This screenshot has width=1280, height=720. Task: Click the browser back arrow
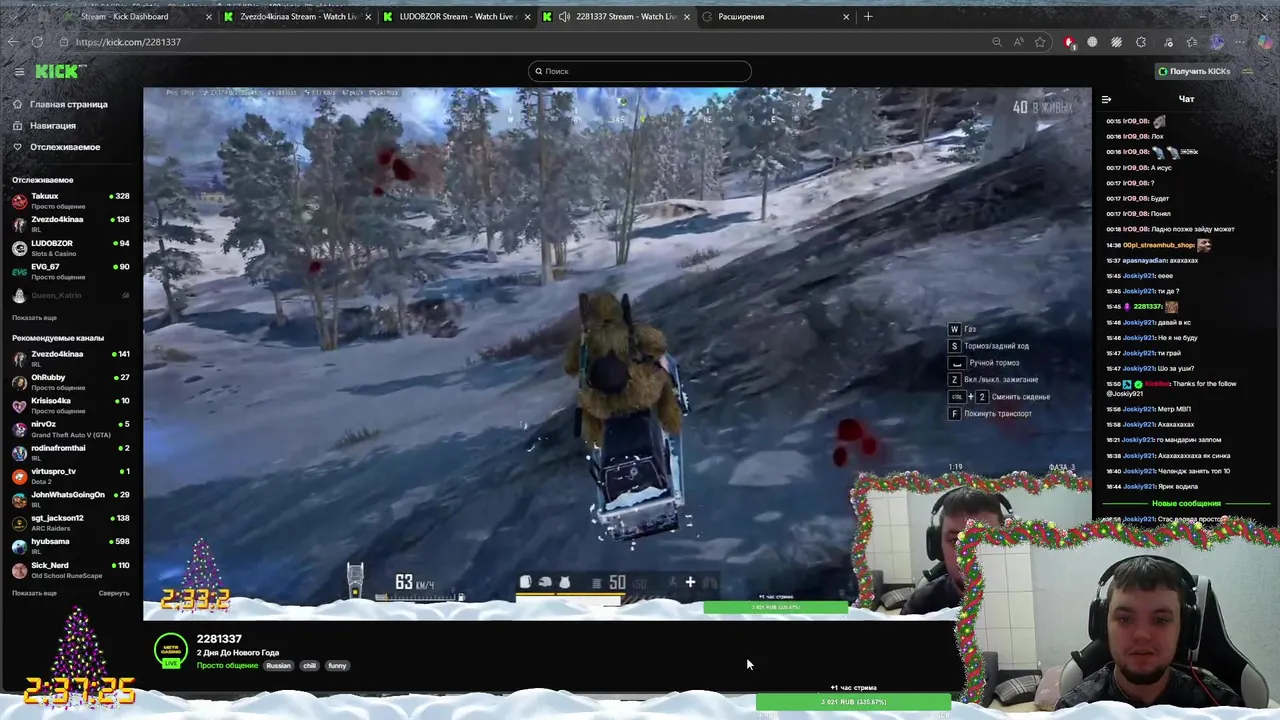click(13, 42)
